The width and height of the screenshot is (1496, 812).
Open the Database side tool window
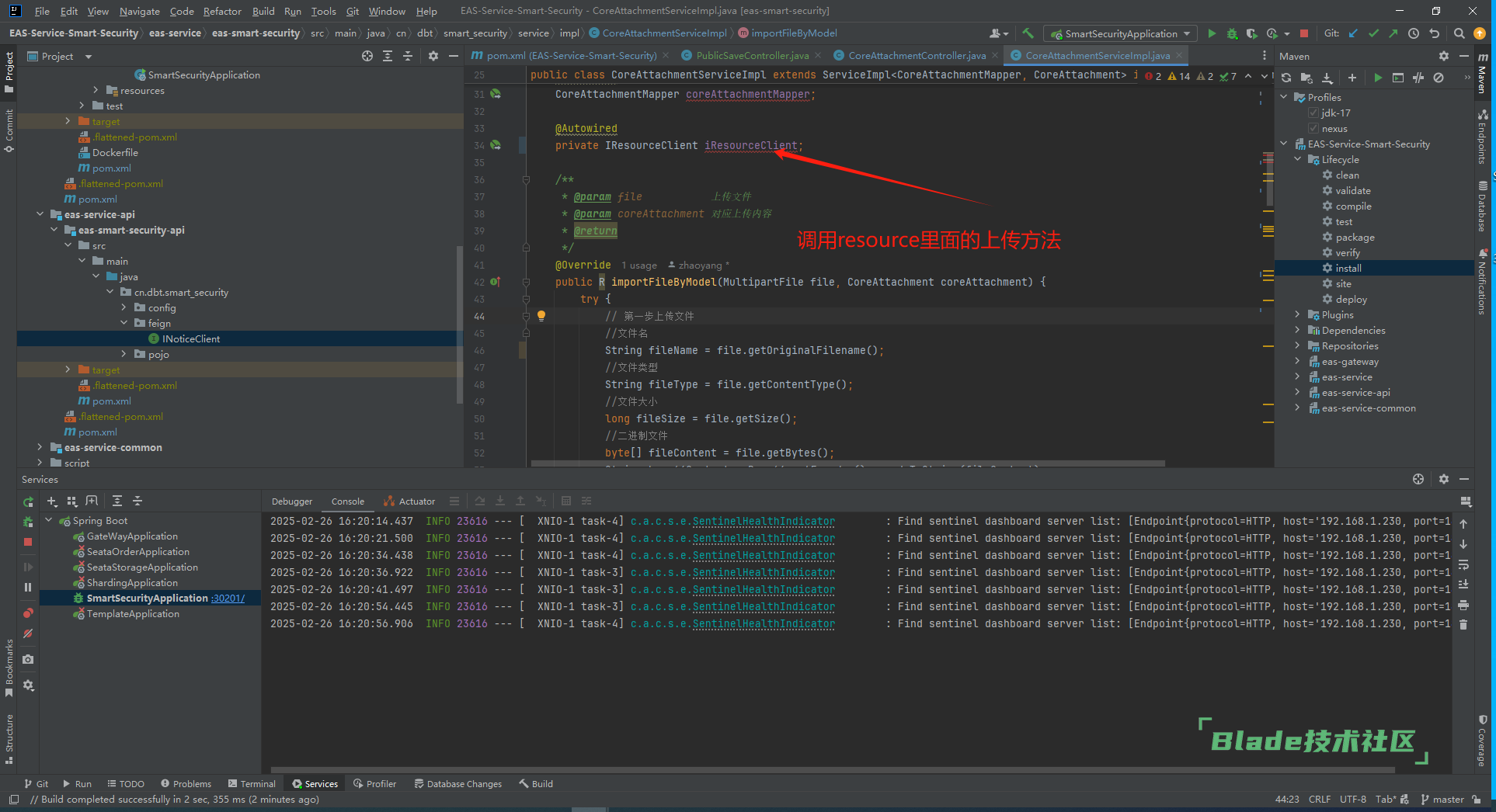1483,206
